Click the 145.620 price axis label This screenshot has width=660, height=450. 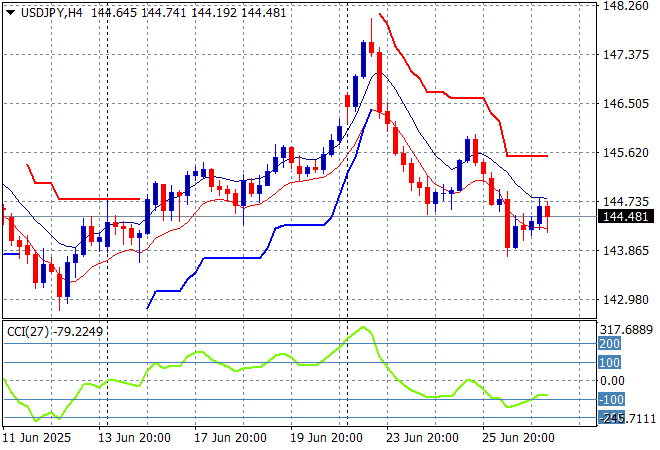click(626, 152)
